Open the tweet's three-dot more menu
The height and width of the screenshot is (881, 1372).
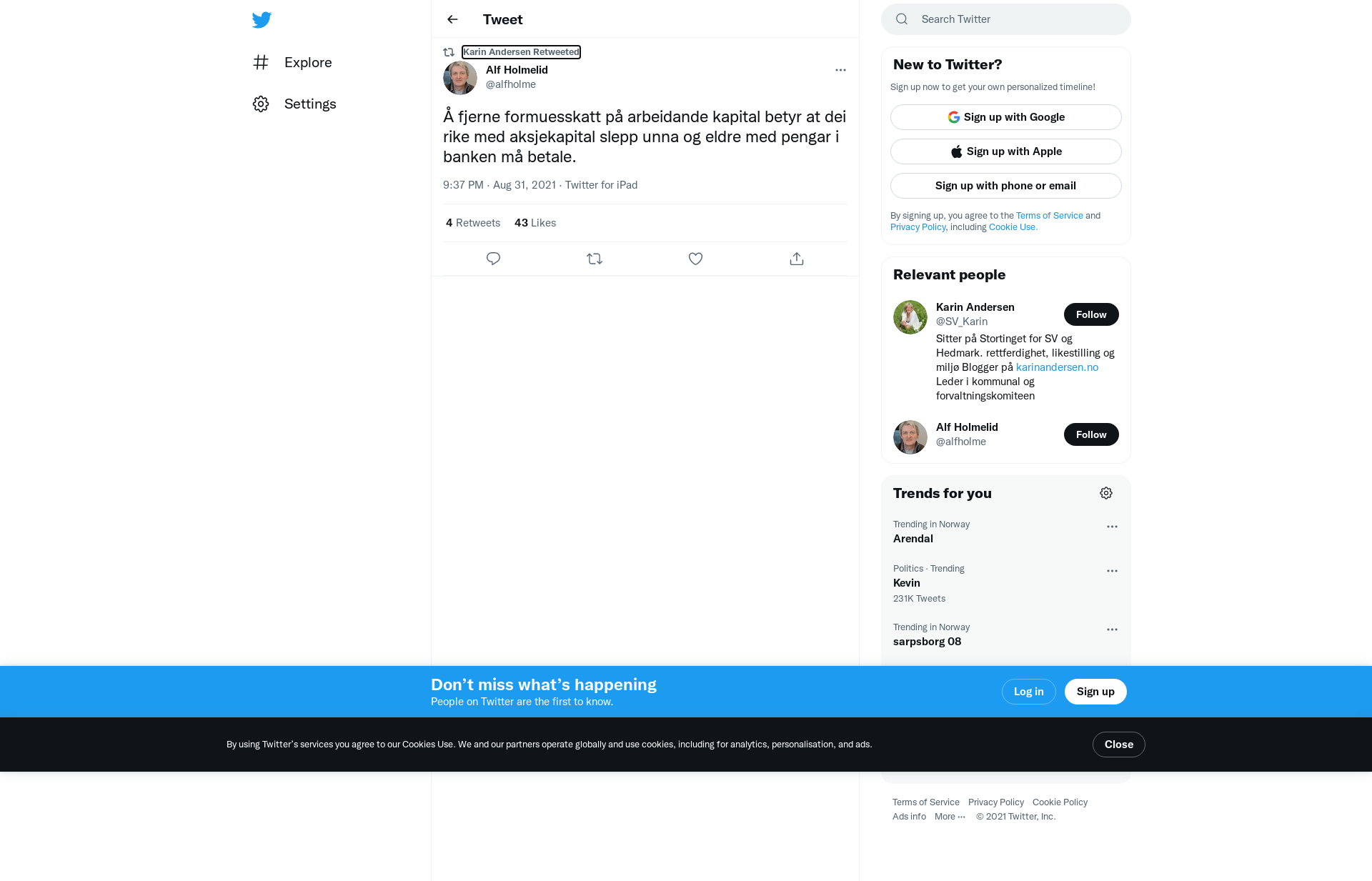pyautogui.click(x=840, y=70)
